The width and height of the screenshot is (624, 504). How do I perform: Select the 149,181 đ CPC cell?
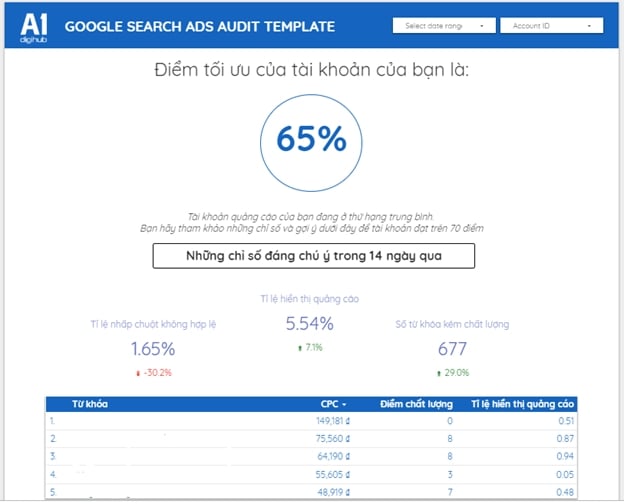[x=333, y=421]
